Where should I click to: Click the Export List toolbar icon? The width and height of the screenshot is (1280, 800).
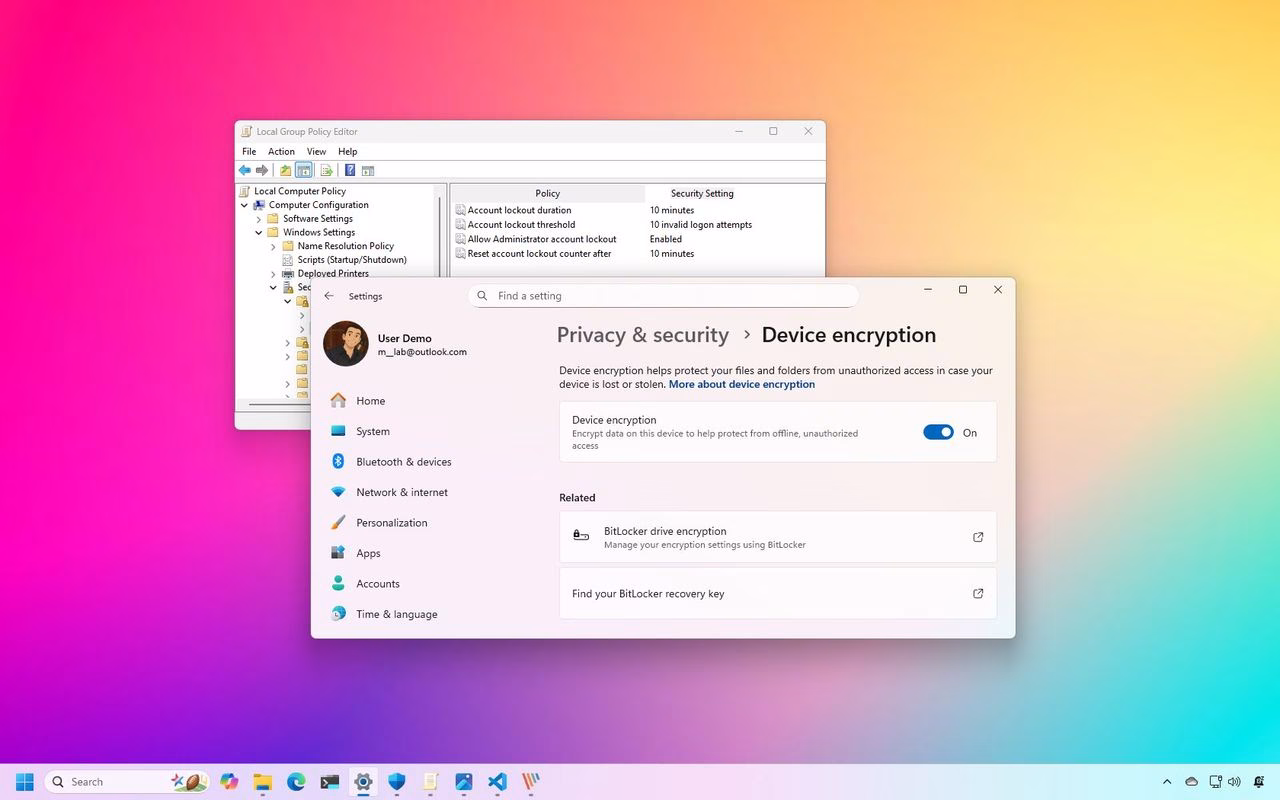pos(326,170)
